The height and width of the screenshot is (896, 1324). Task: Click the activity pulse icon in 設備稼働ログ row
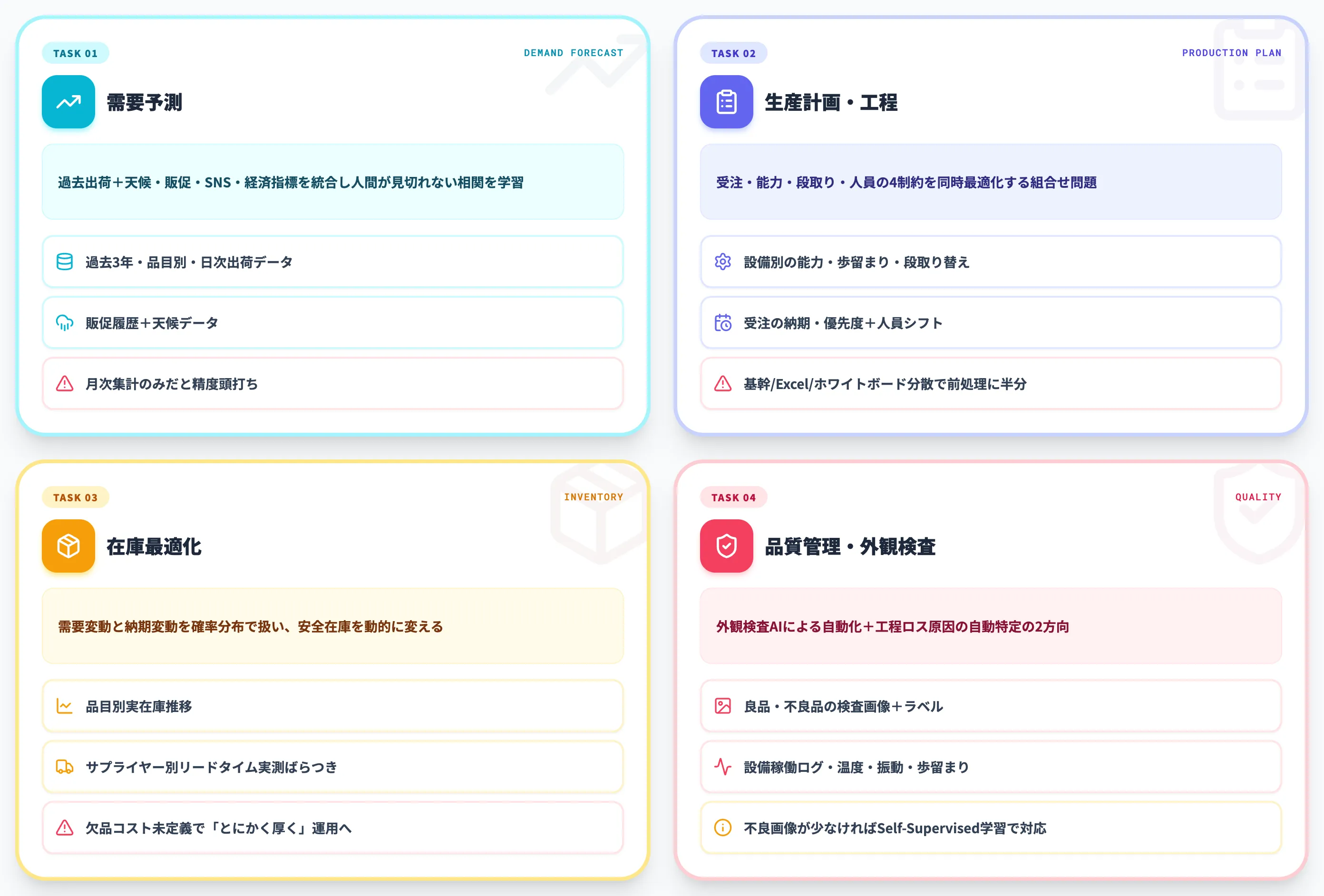coord(722,767)
